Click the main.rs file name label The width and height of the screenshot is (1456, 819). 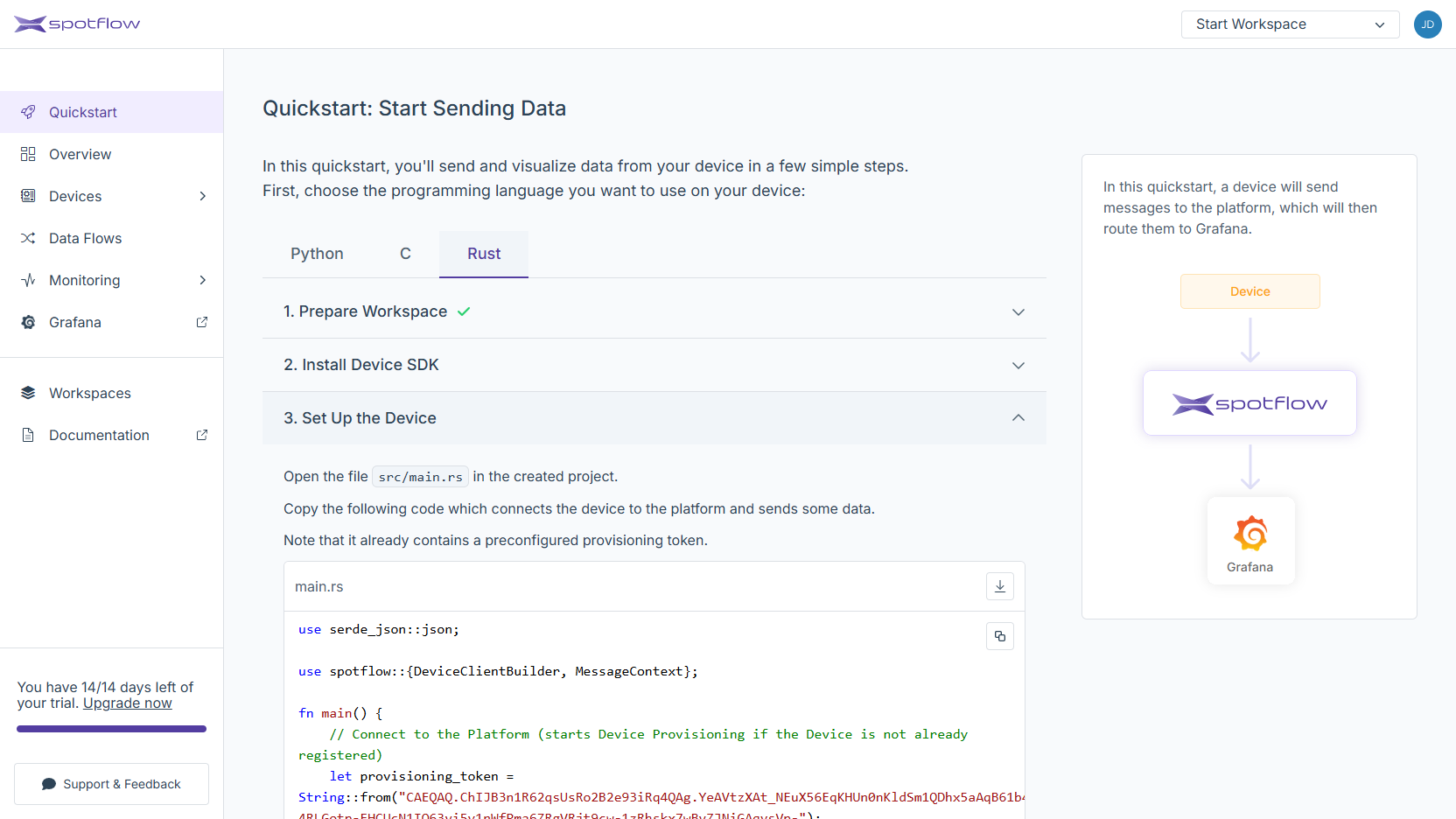(x=318, y=586)
